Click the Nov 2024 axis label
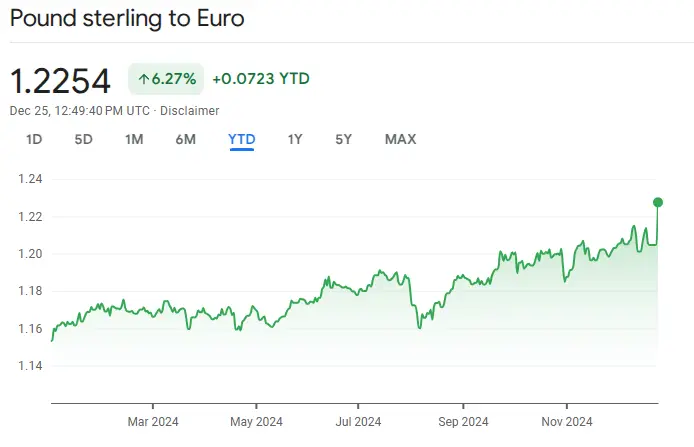694x447 pixels. coord(566,421)
